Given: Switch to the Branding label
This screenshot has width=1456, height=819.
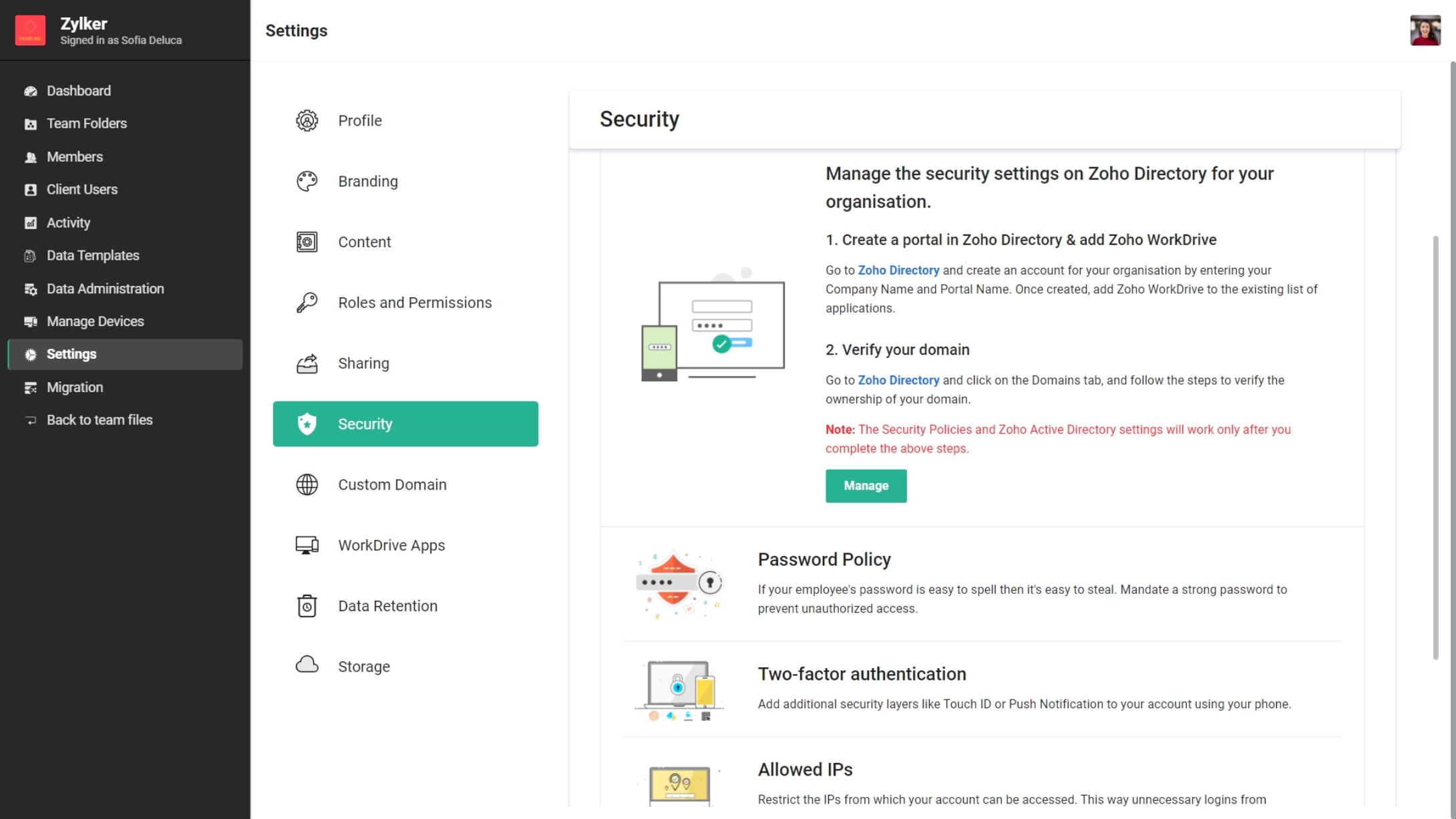Looking at the screenshot, I should 368,182.
